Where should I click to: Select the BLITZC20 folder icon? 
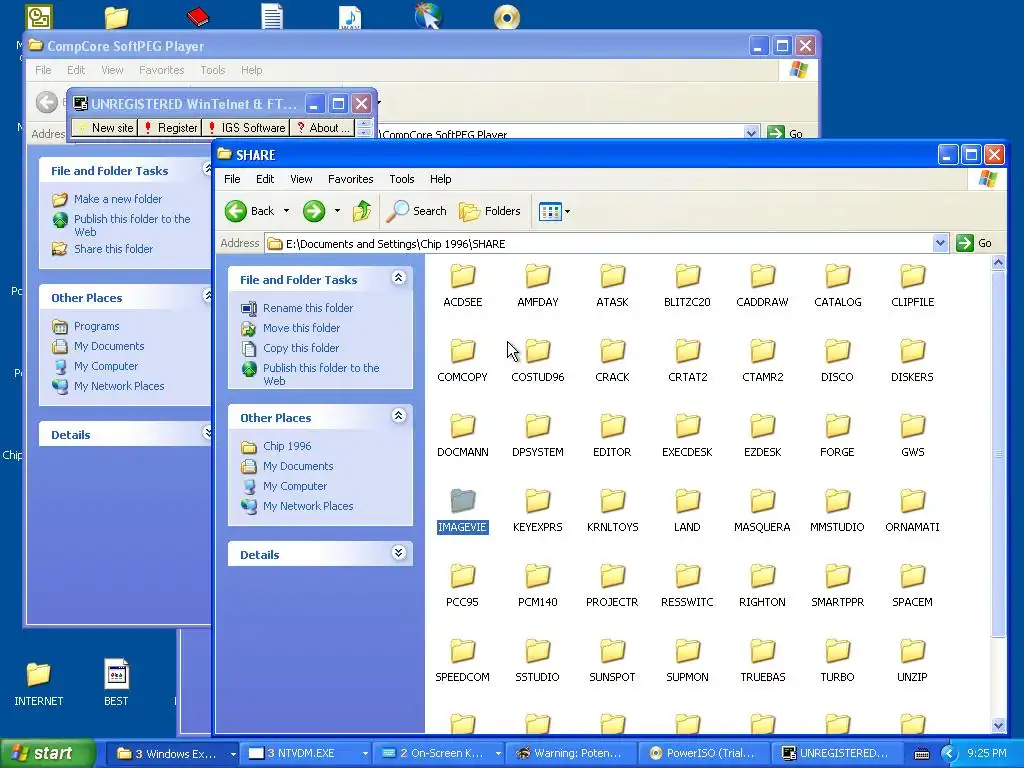(687, 276)
